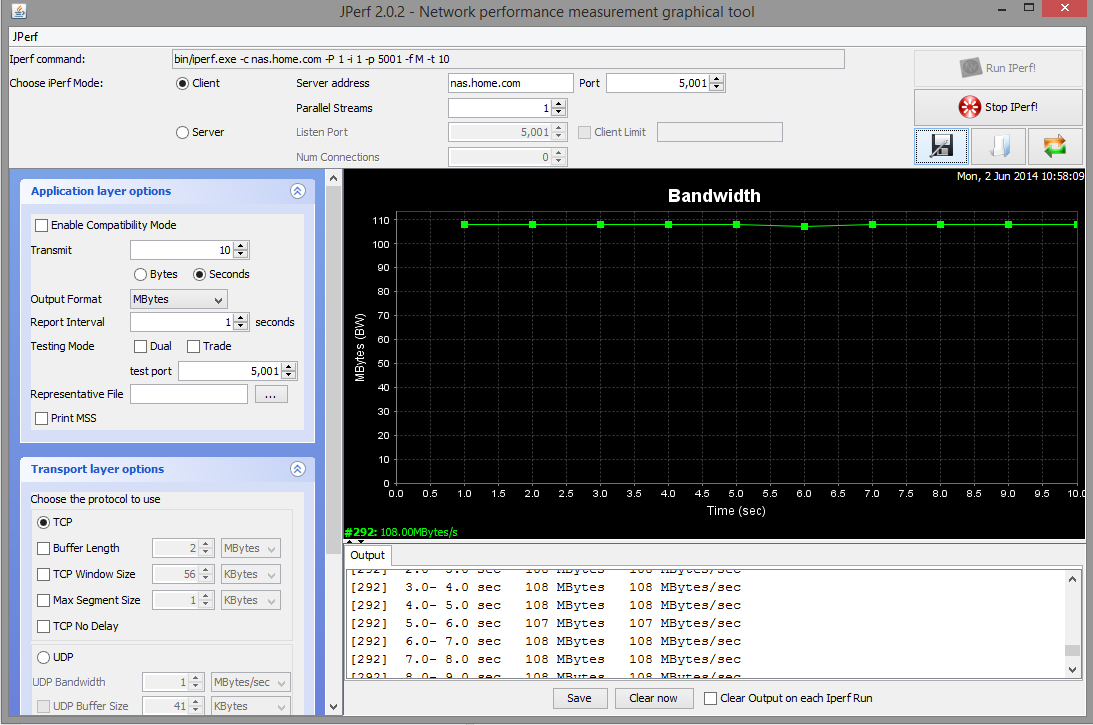Click the Iperf command text field
This screenshot has width=1093, height=725.
tap(508, 59)
